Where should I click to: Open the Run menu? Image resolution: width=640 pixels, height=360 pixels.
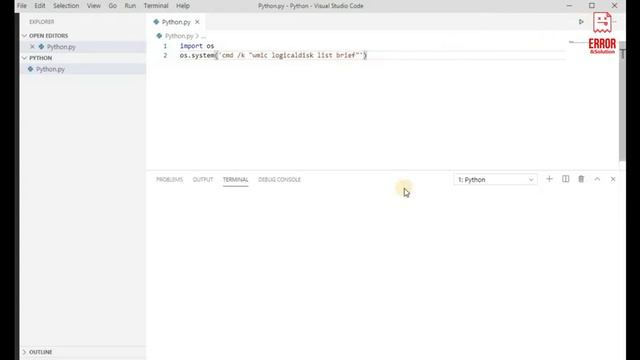coord(130,6)
